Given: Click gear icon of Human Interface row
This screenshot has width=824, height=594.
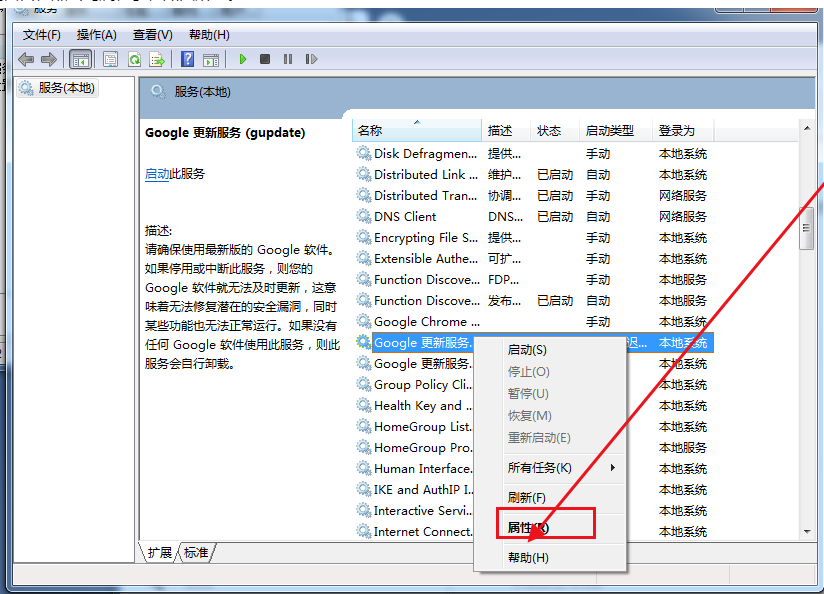Looking at the screenshot, I should (x=363, y=468).
